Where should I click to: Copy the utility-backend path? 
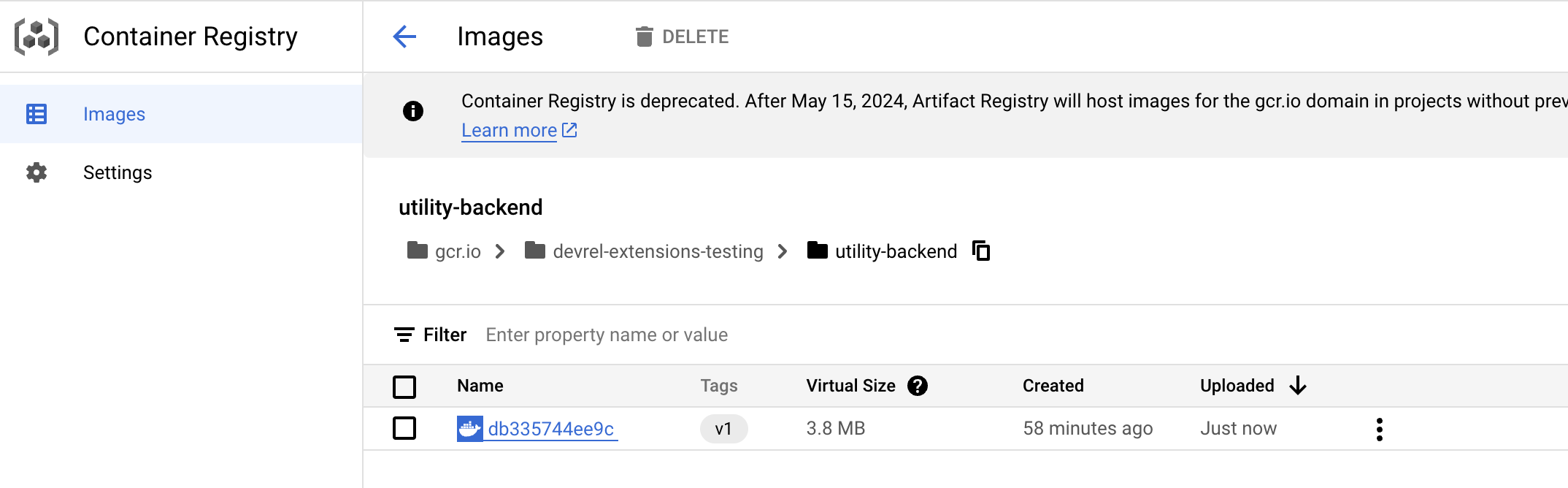[982, 251]
